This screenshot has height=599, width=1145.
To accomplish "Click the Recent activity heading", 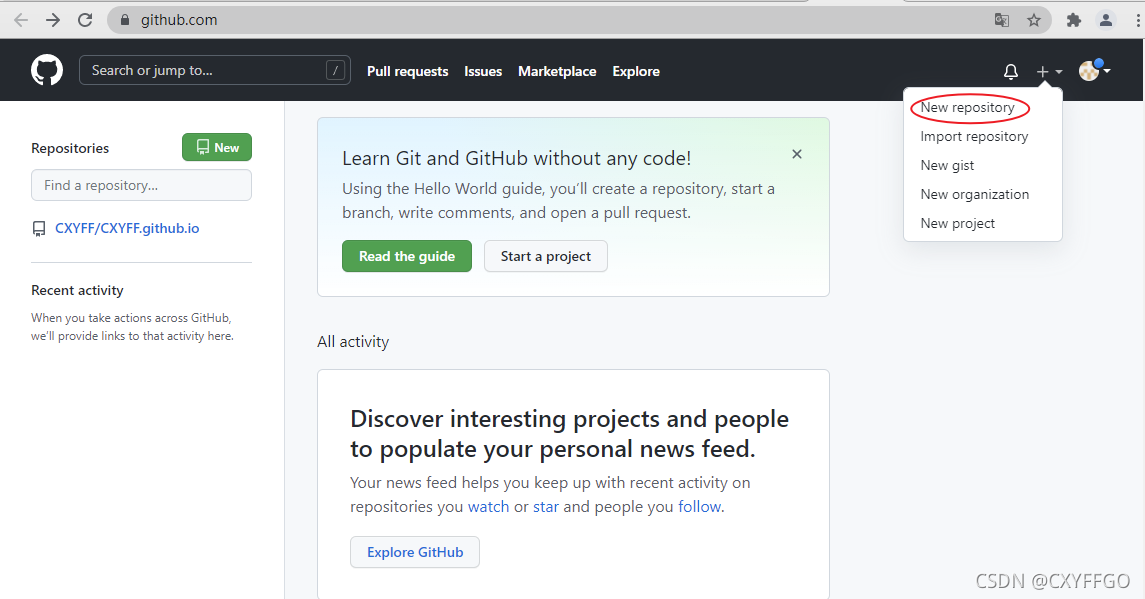I will (77, 290).
